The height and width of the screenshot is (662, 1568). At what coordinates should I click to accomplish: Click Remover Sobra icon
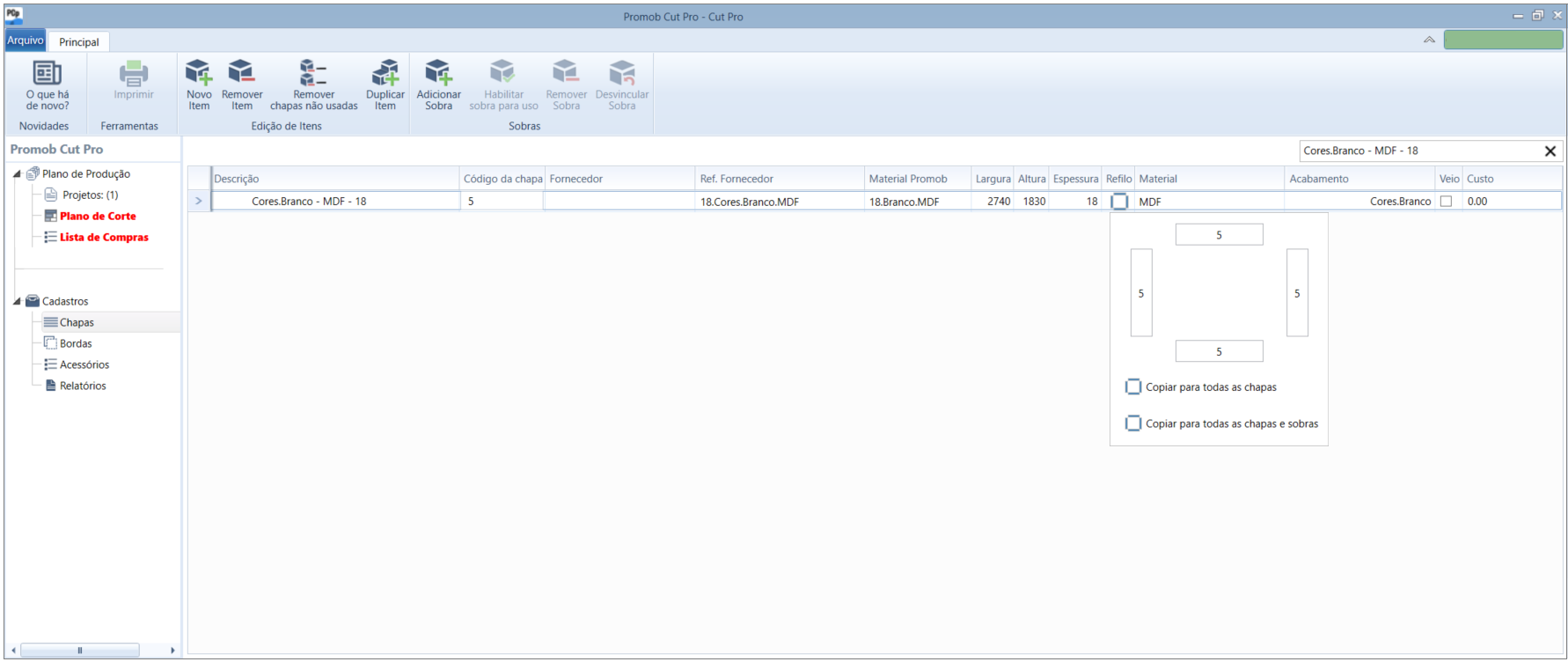(x=566, y=73)
